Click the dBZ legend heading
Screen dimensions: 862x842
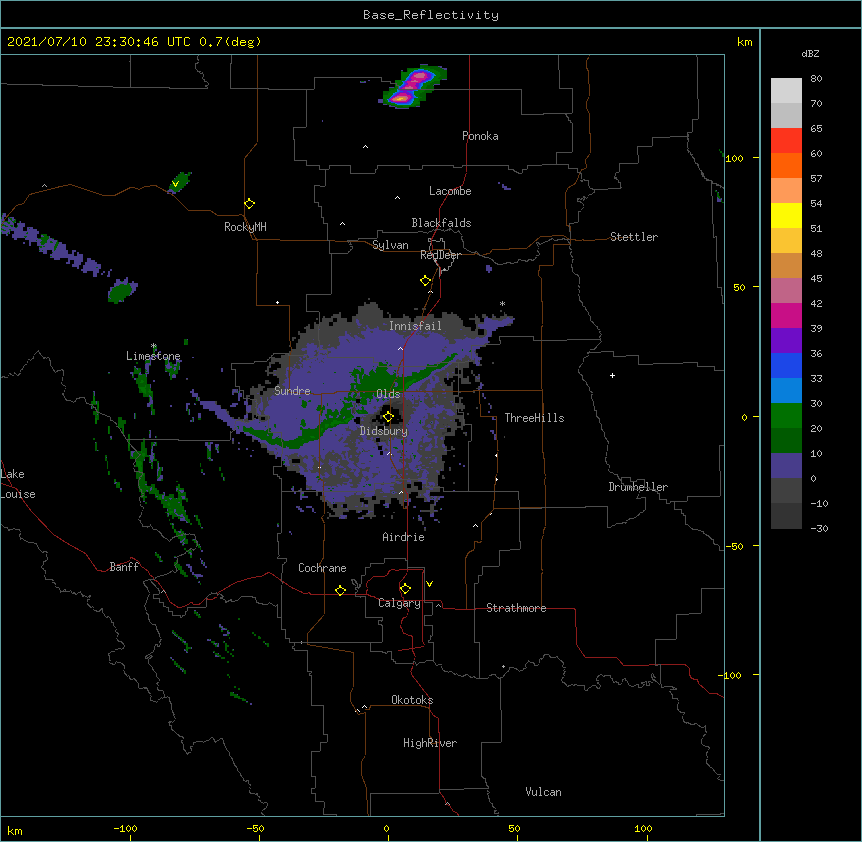810,54
